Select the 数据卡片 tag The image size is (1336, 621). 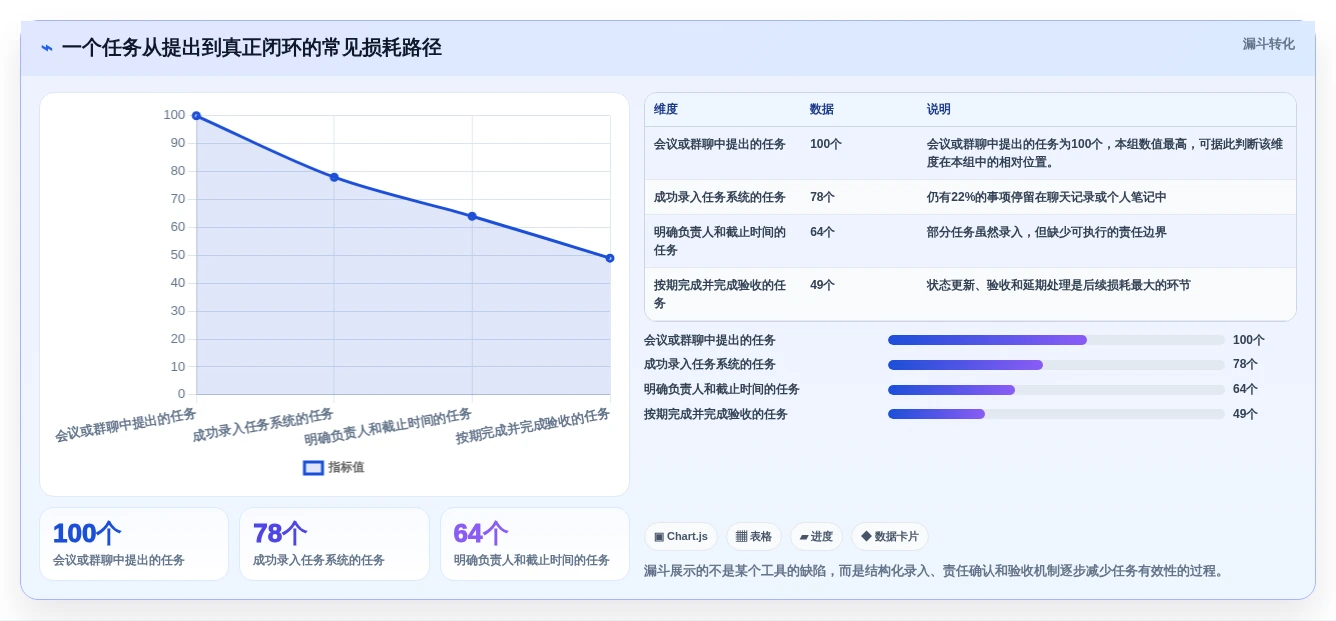pos(889,537)
